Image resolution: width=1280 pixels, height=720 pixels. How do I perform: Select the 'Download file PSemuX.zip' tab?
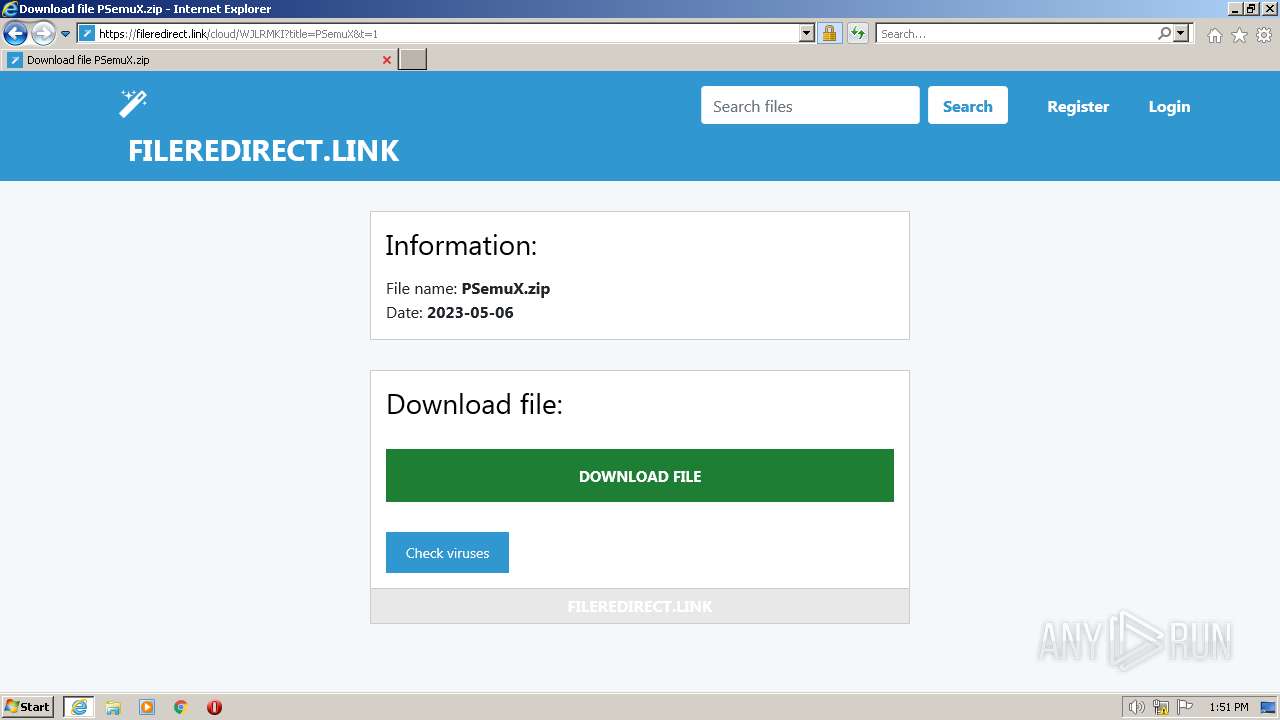(200, 60)
